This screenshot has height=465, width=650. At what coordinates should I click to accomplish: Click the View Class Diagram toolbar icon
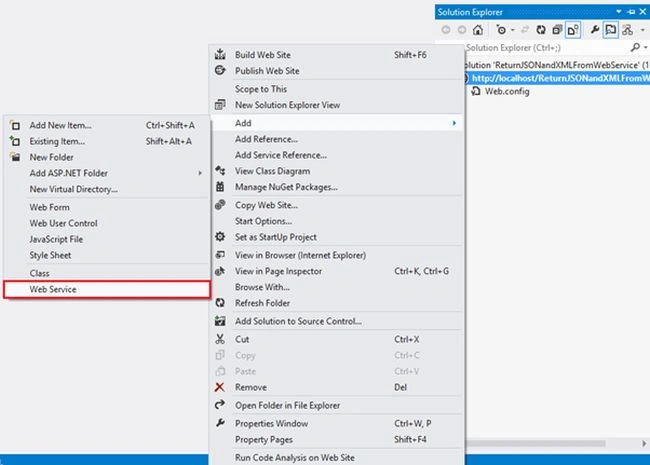click(628, 30)
